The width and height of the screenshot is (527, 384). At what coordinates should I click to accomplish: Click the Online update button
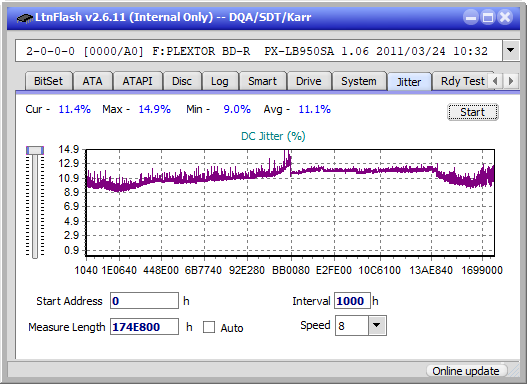point(465,371)
